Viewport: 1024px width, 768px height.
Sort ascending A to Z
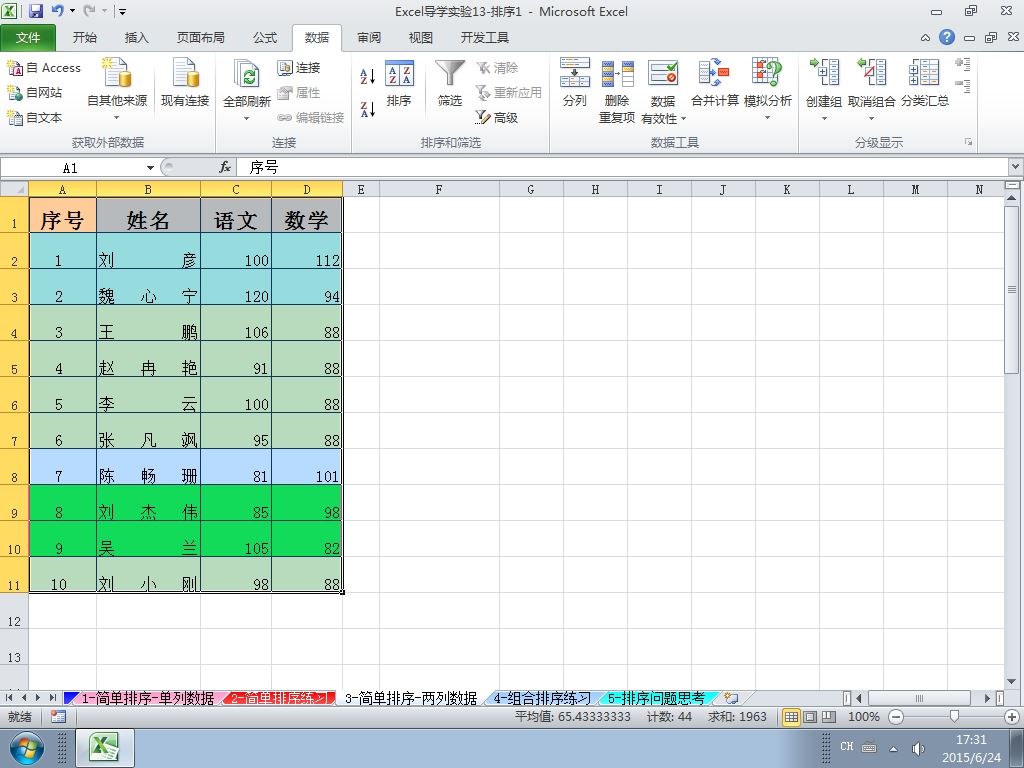(x=368, y=76)
